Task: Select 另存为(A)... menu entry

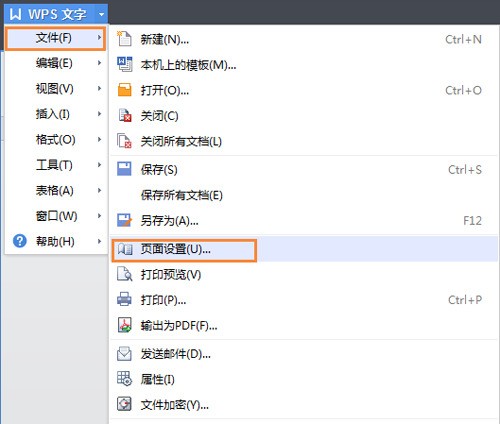Action: [304, 220]
